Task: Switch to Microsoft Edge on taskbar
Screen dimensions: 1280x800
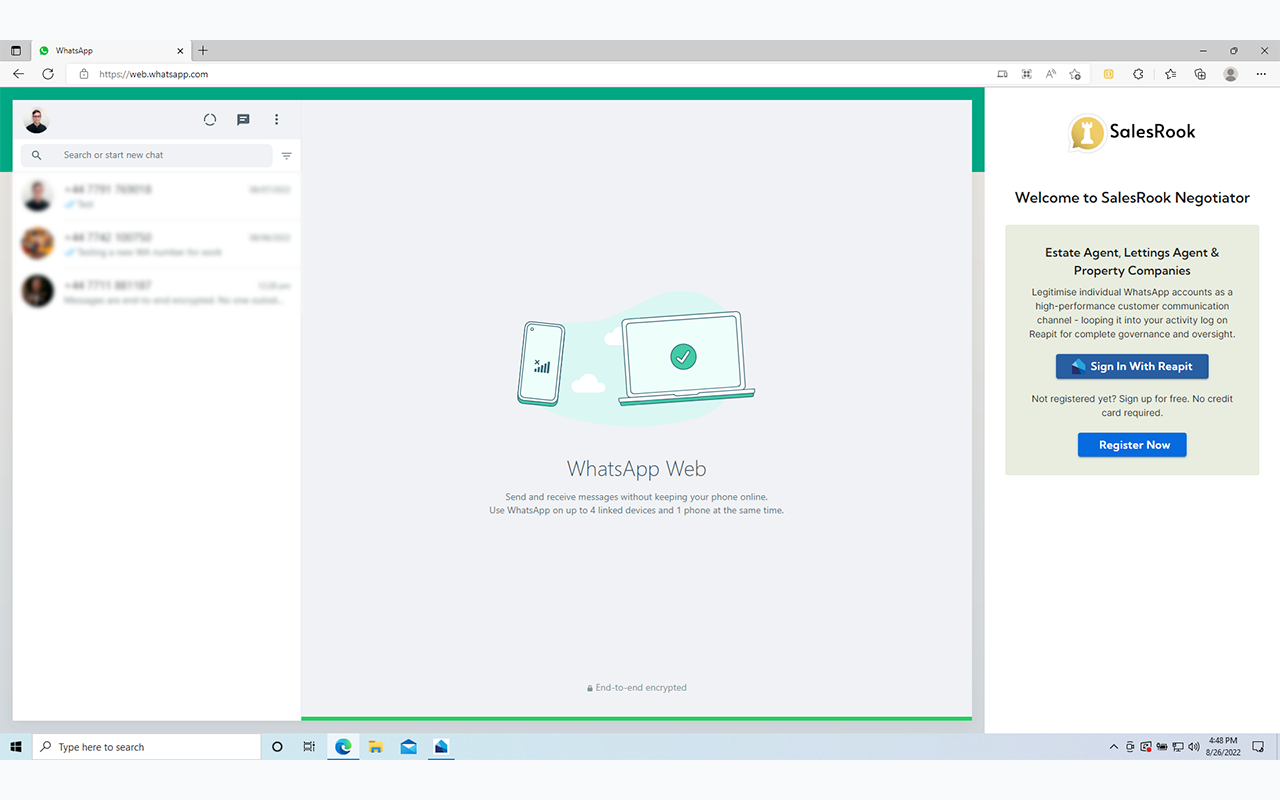Action: [343, 747]
